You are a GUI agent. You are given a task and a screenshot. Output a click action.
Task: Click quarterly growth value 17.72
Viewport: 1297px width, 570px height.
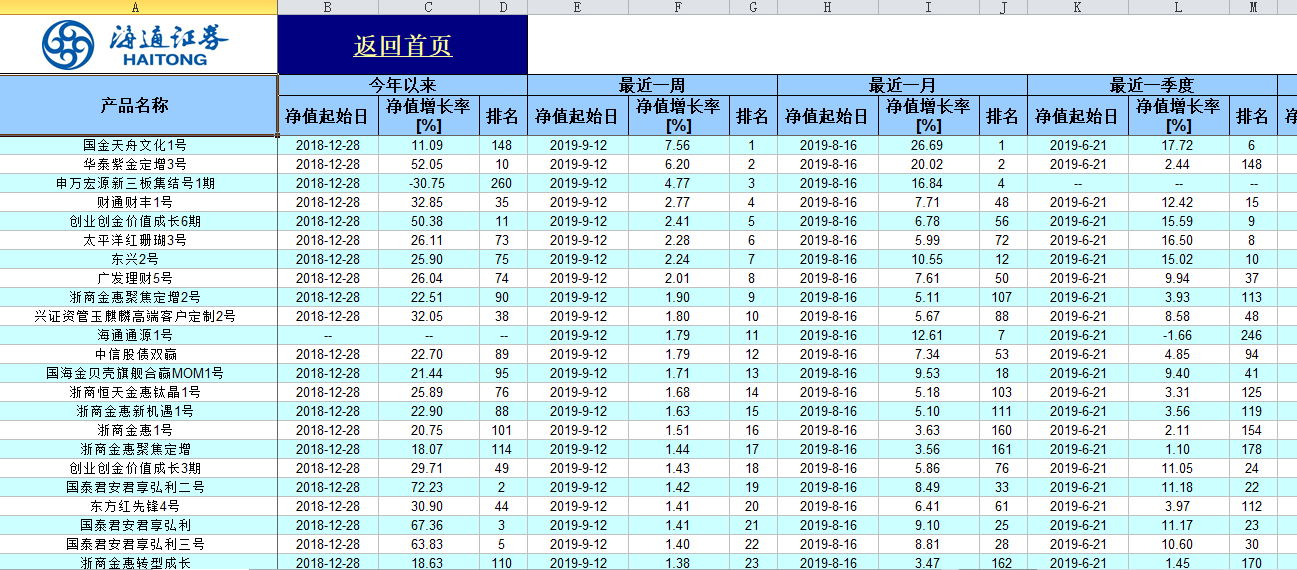[x=1178, y=145]
